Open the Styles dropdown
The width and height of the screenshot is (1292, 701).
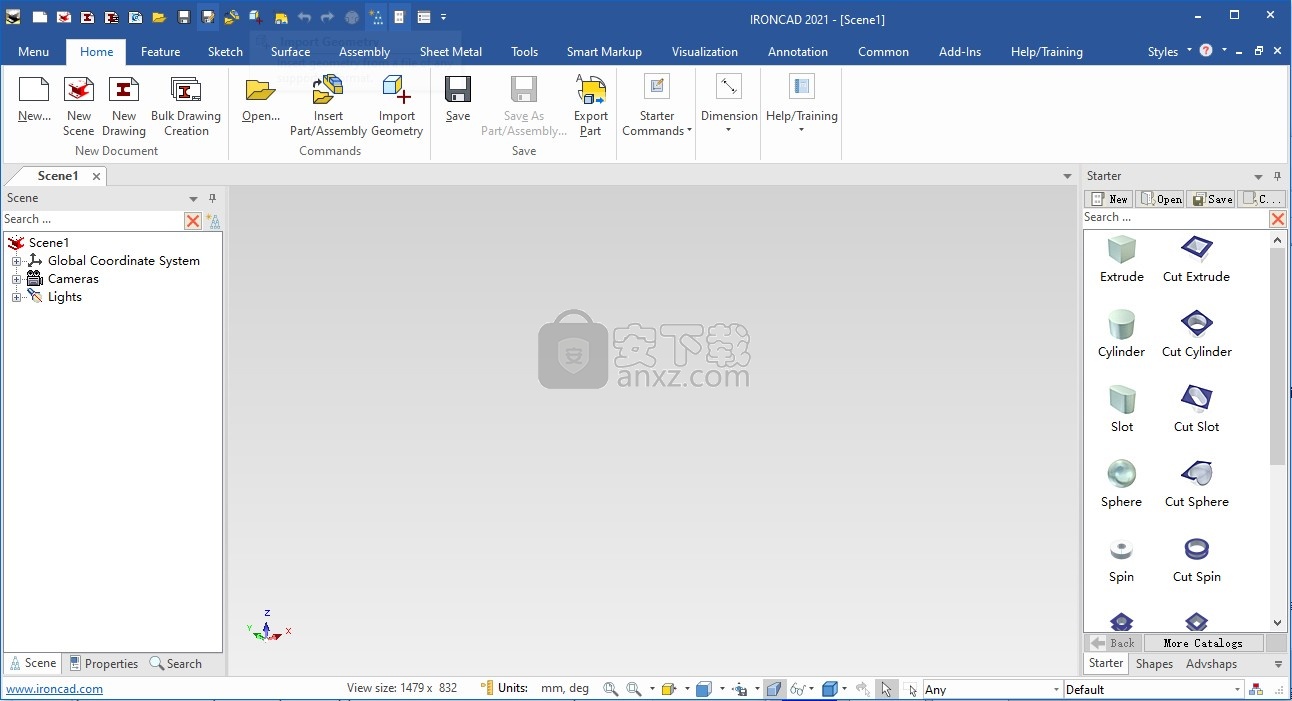pyautogui.click(x=1169, y=52)
